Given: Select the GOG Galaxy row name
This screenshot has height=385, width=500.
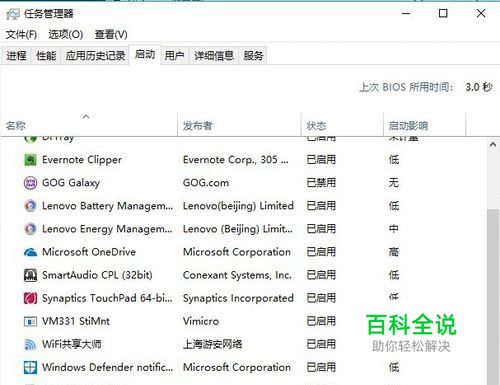Looking at the screenshot, I should coord(71,183).
